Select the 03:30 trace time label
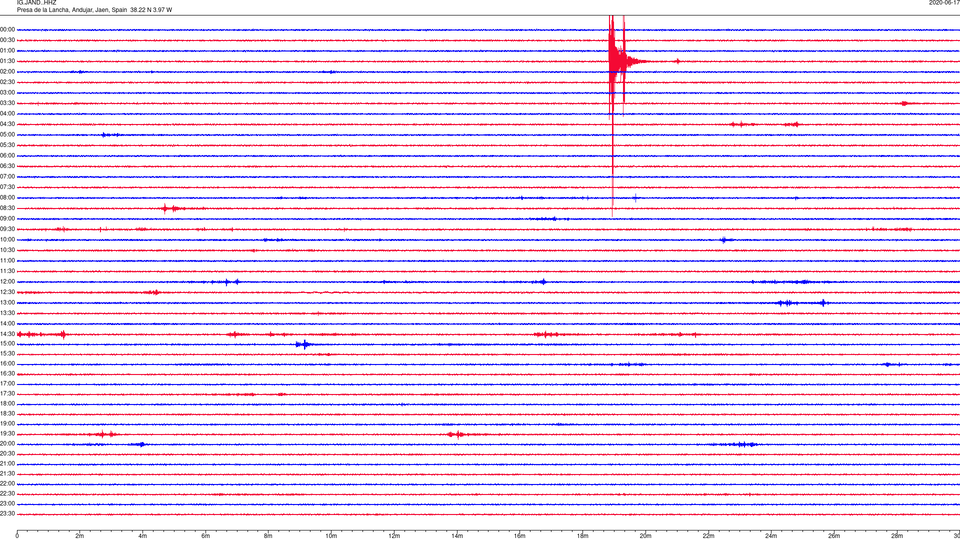 [7, 103]
